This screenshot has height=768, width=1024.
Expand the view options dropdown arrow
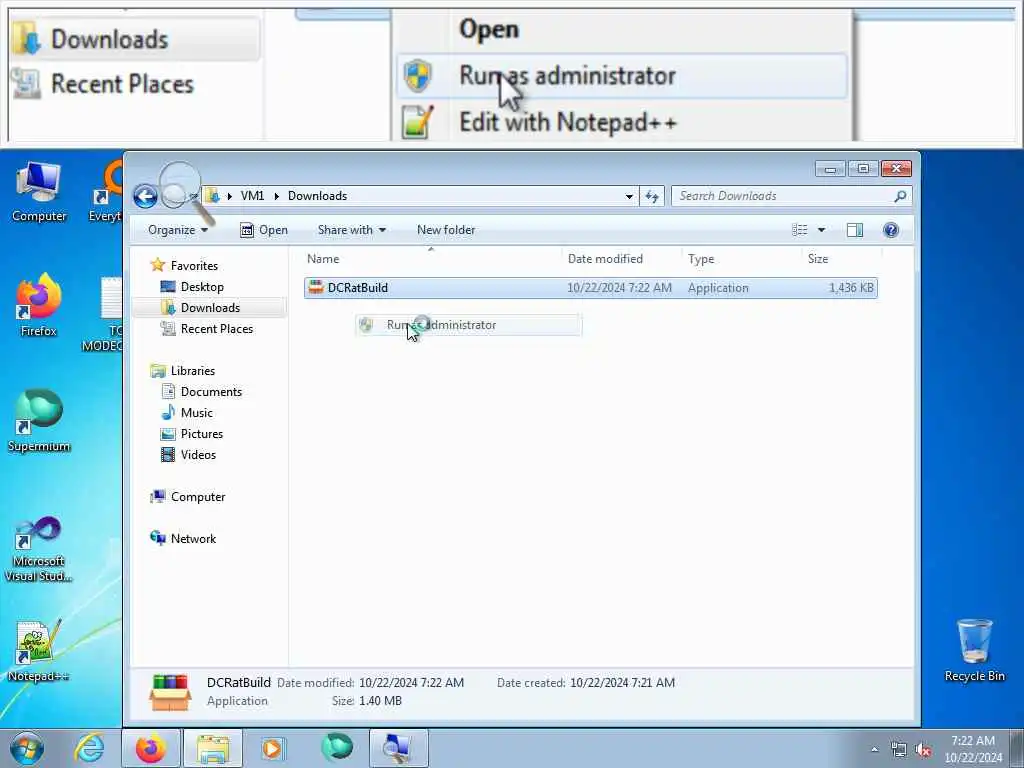(822, 230)
